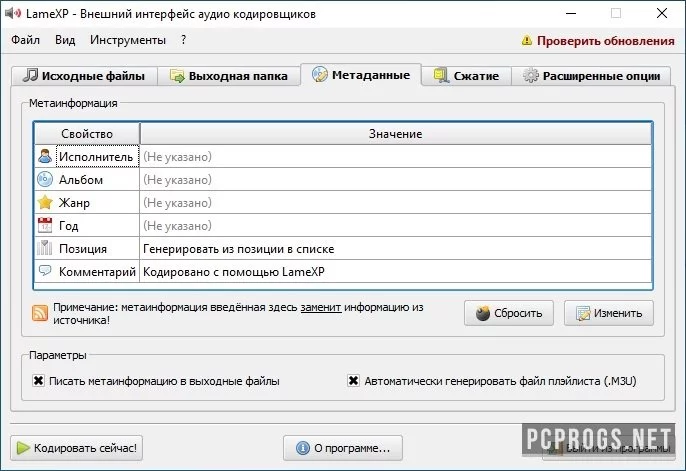Click the gear icon on advanced options tab
The image size is (686, 471).
click(531, 76)
